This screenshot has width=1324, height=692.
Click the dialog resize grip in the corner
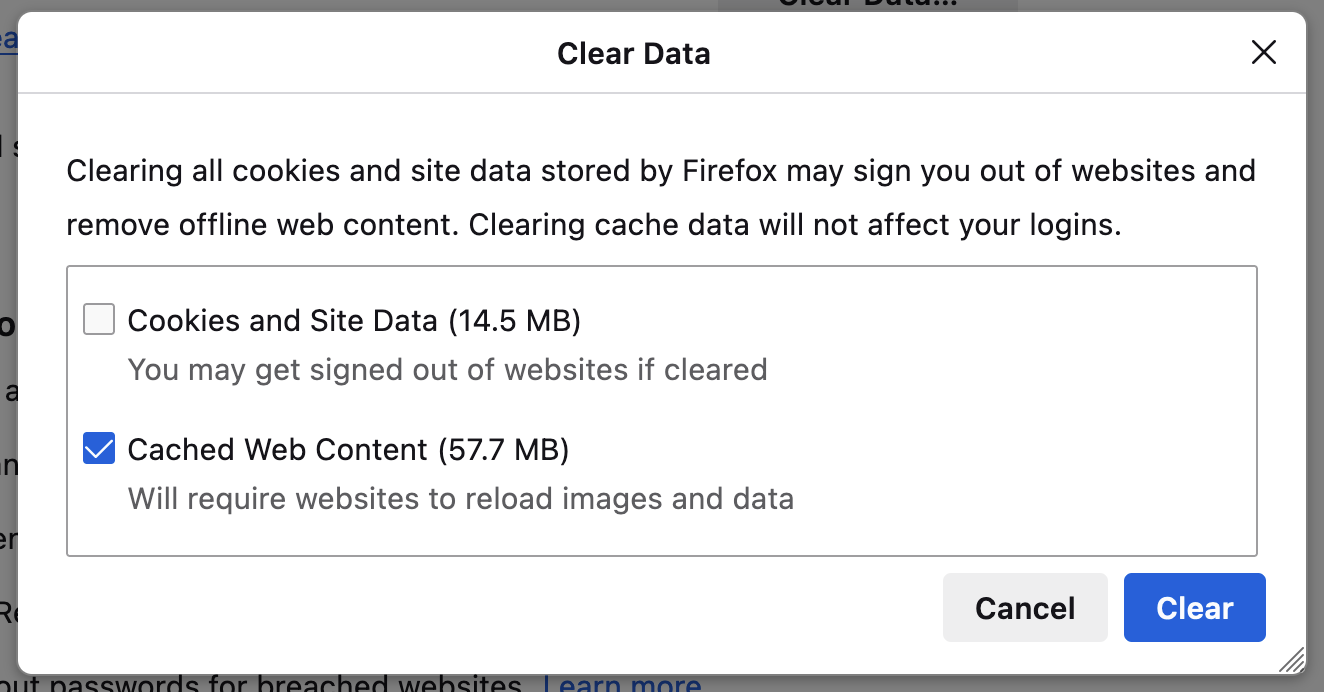pos(1291,658)
